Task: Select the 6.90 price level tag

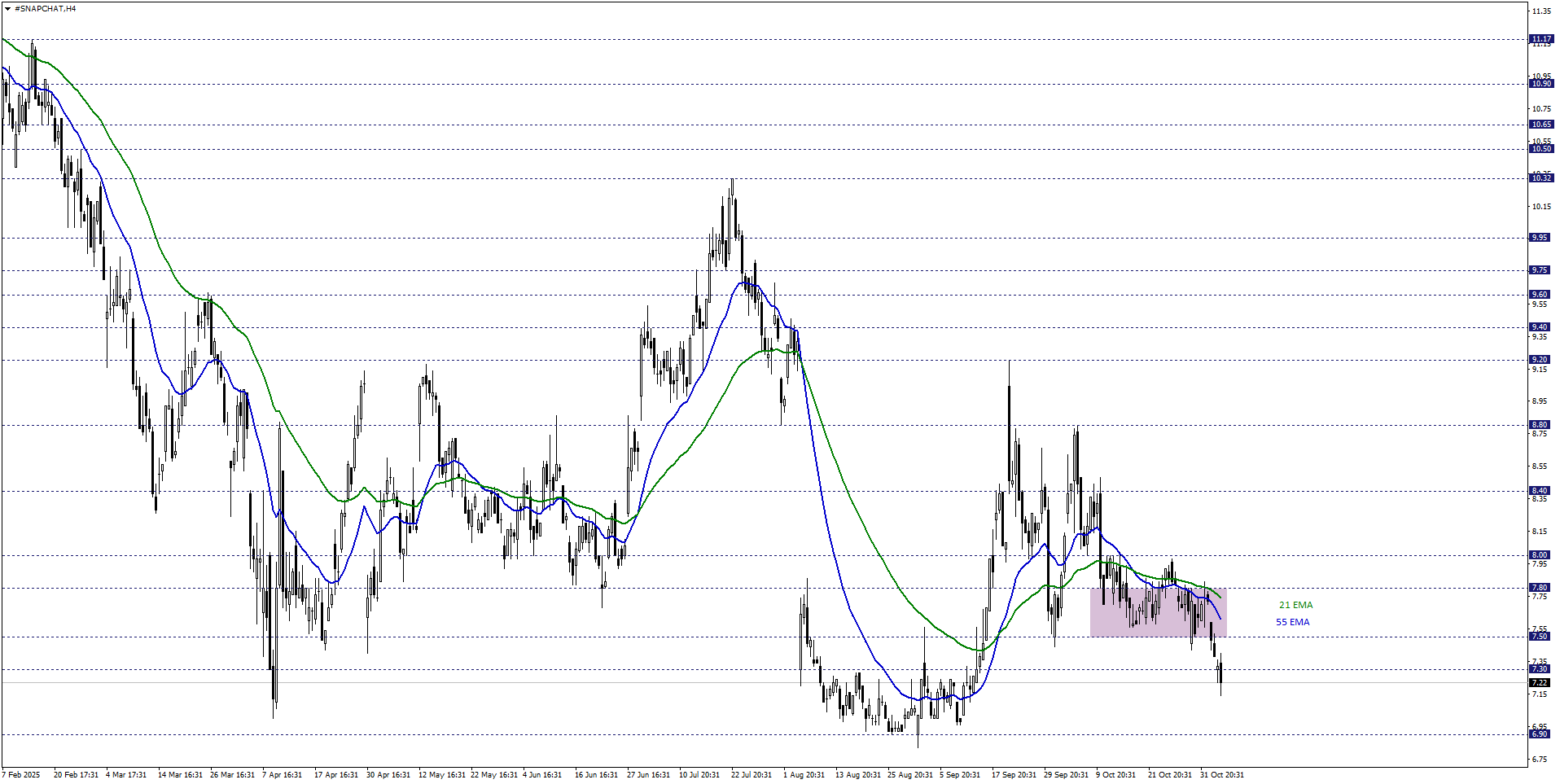Action: click(1540, 734)
